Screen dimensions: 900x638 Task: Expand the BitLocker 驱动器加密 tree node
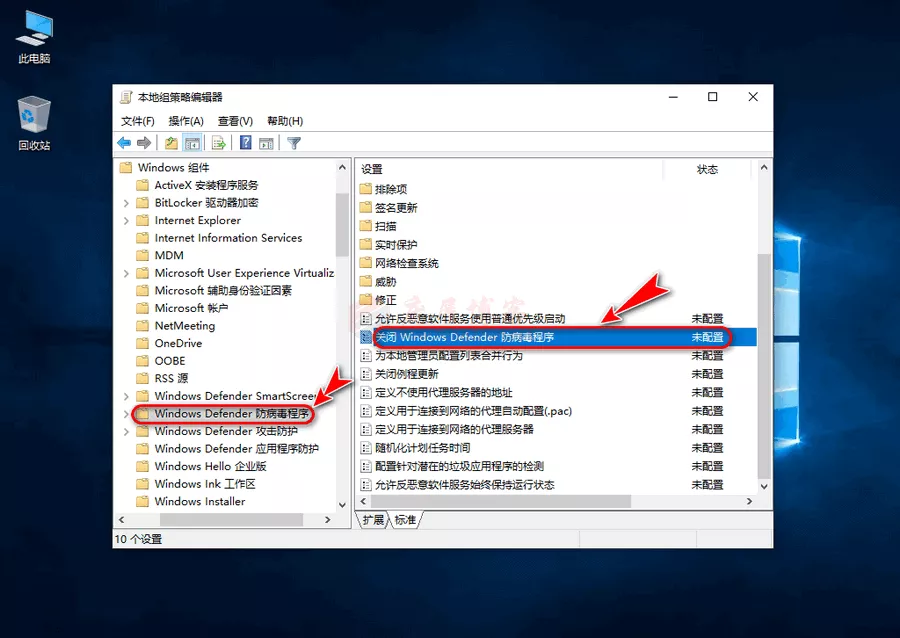pyautogui.click(x=126, y=203)
